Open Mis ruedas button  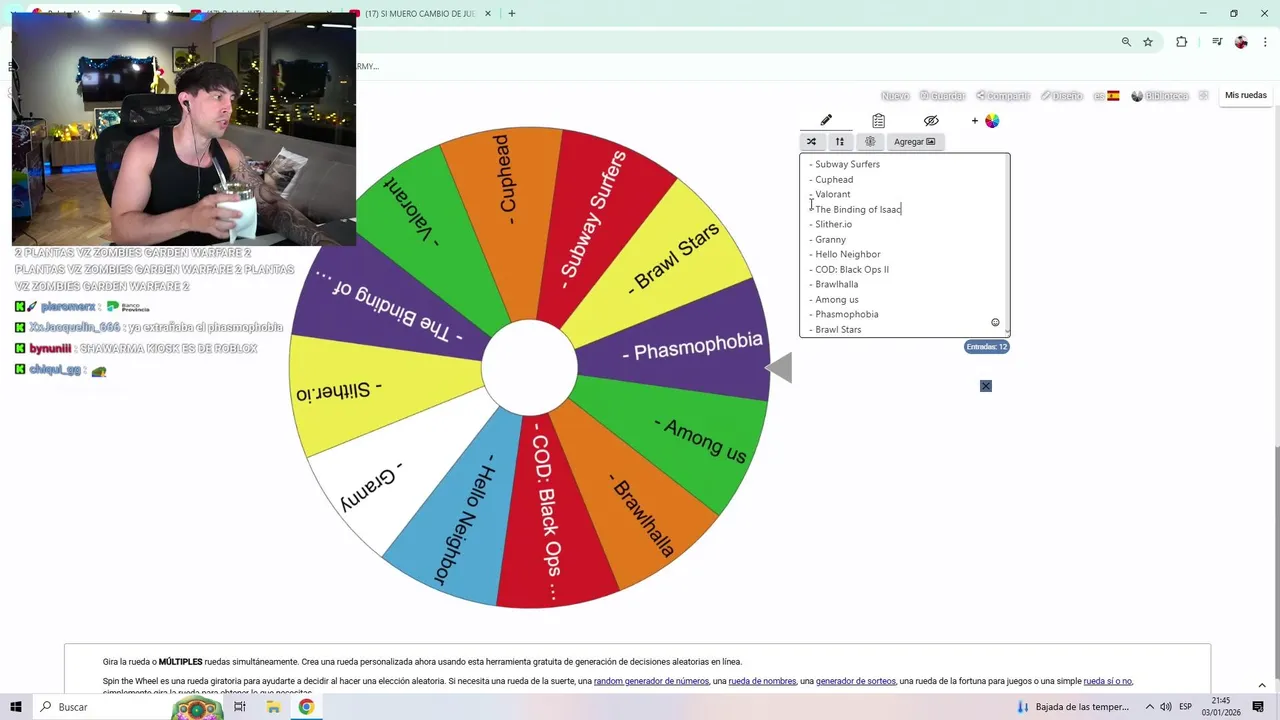pos(1246,95)
